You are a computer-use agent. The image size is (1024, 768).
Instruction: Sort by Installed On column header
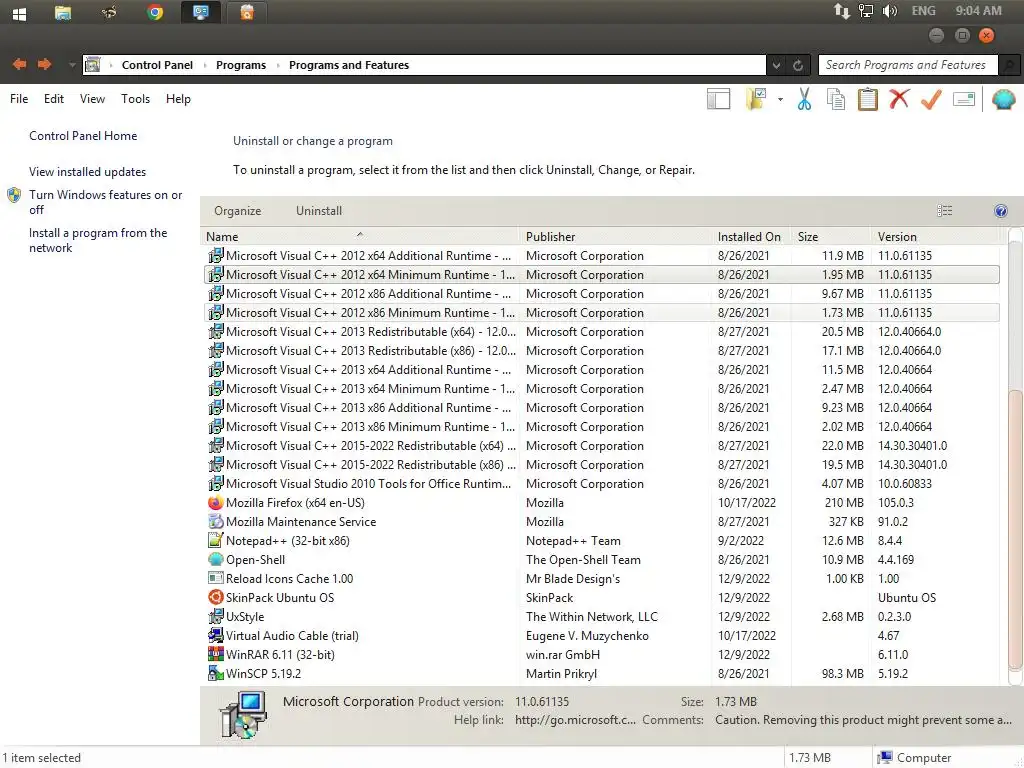pos(751,236)
